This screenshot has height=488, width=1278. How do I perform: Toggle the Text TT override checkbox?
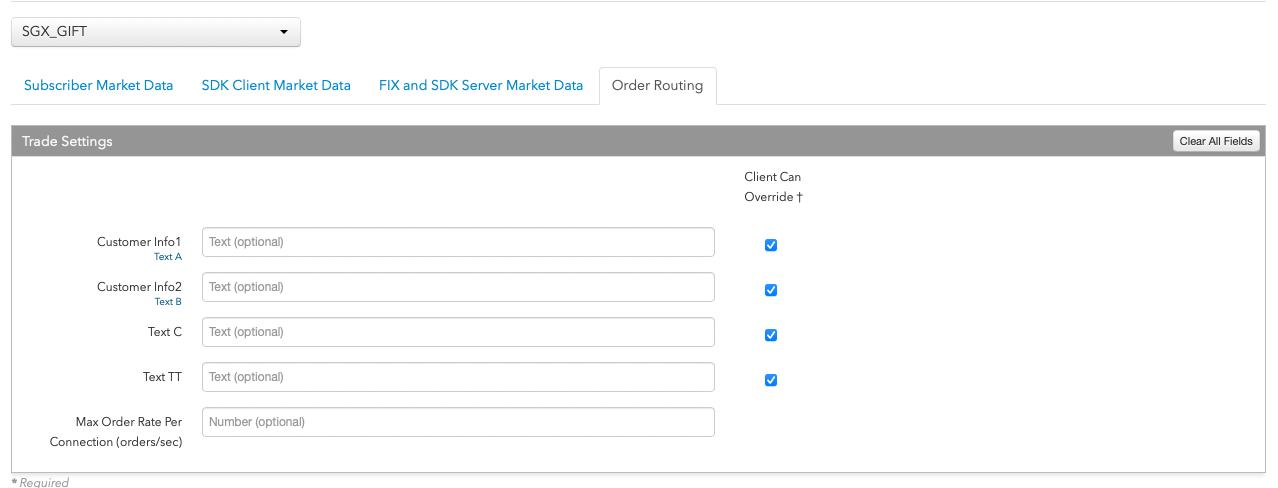771,380
